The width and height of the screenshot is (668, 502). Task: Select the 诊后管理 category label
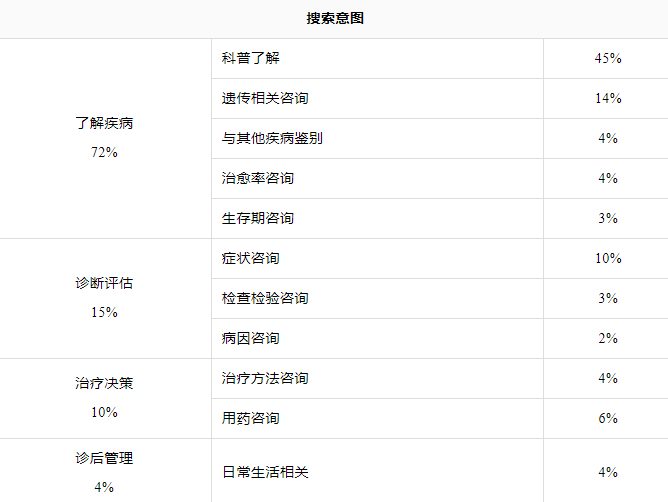[104, 458]
